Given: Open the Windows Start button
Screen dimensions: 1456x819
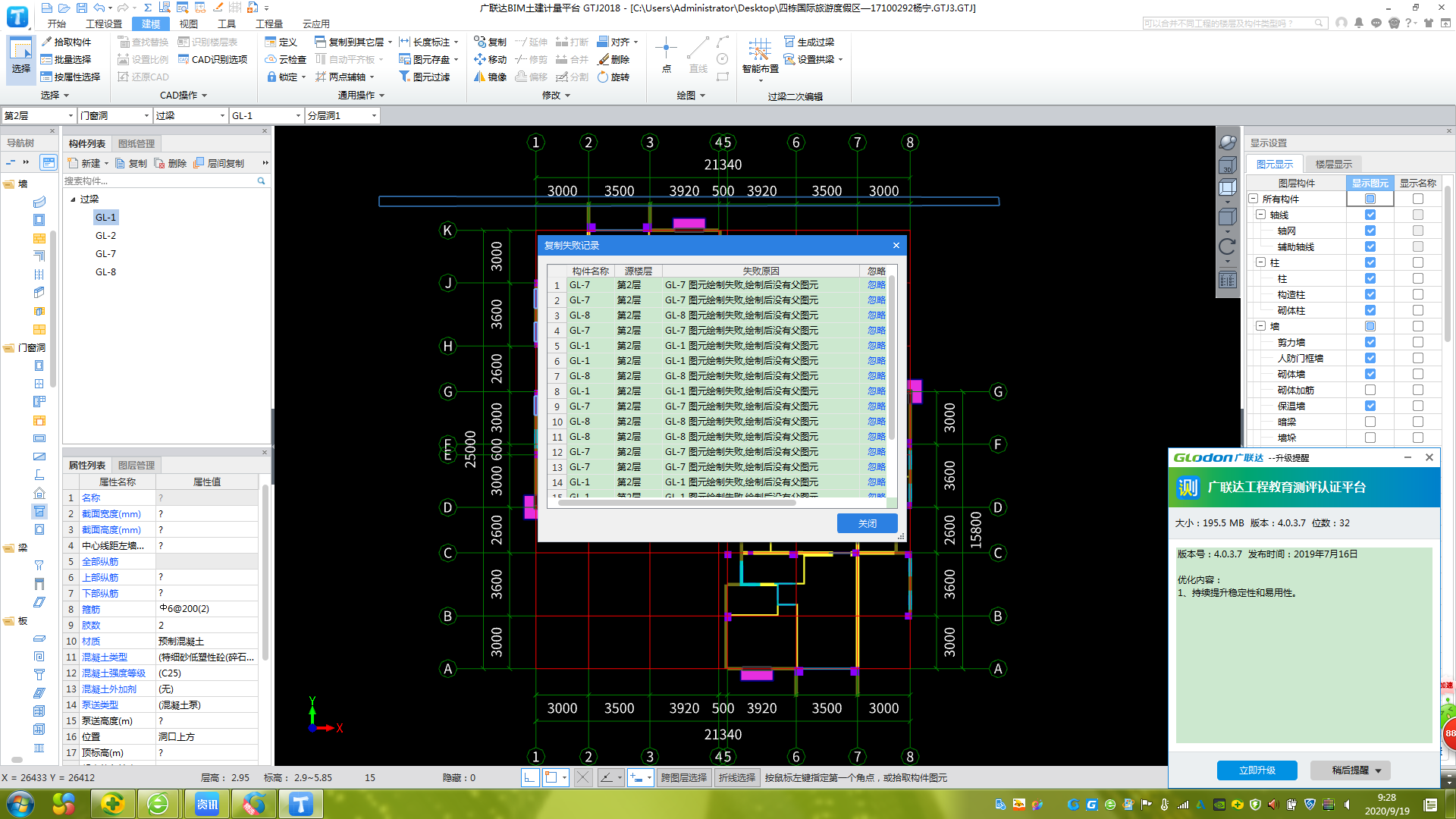Looking at the screenshot, I should tap(20, 804).
